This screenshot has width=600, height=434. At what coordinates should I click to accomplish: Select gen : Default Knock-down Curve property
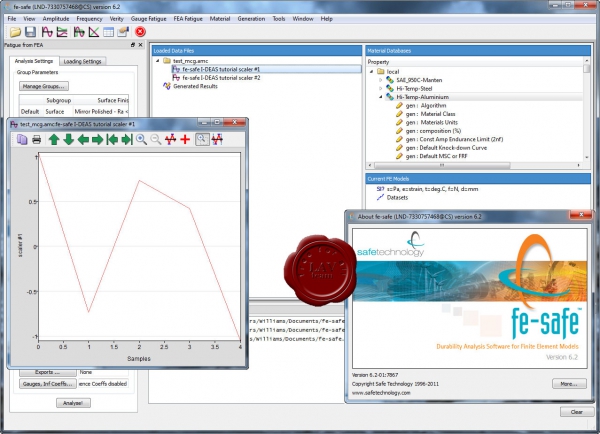pyautogui.click(x=442, y=147)
